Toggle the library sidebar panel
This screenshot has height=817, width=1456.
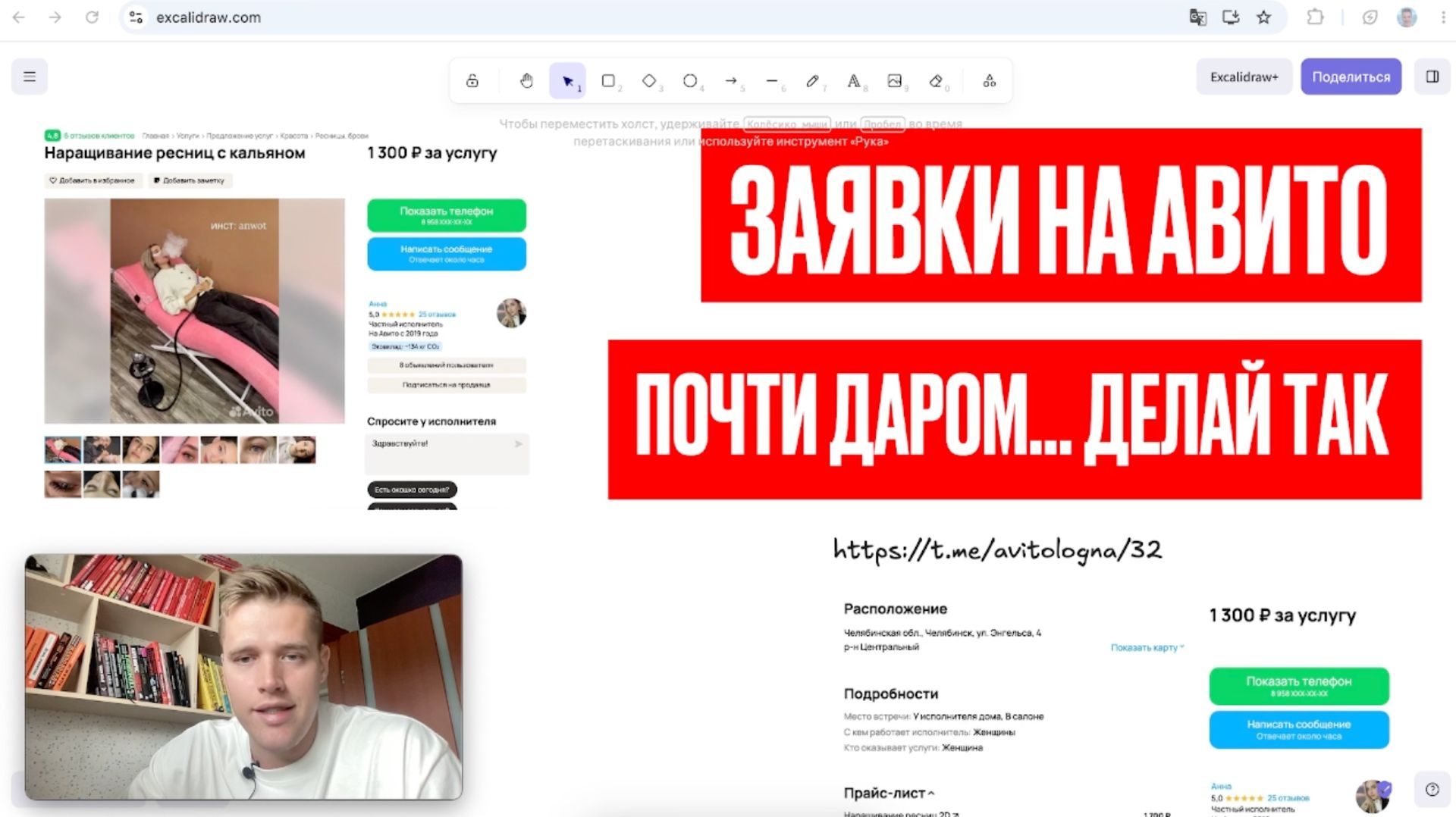pyautogui.click(x=1432, y=77)
